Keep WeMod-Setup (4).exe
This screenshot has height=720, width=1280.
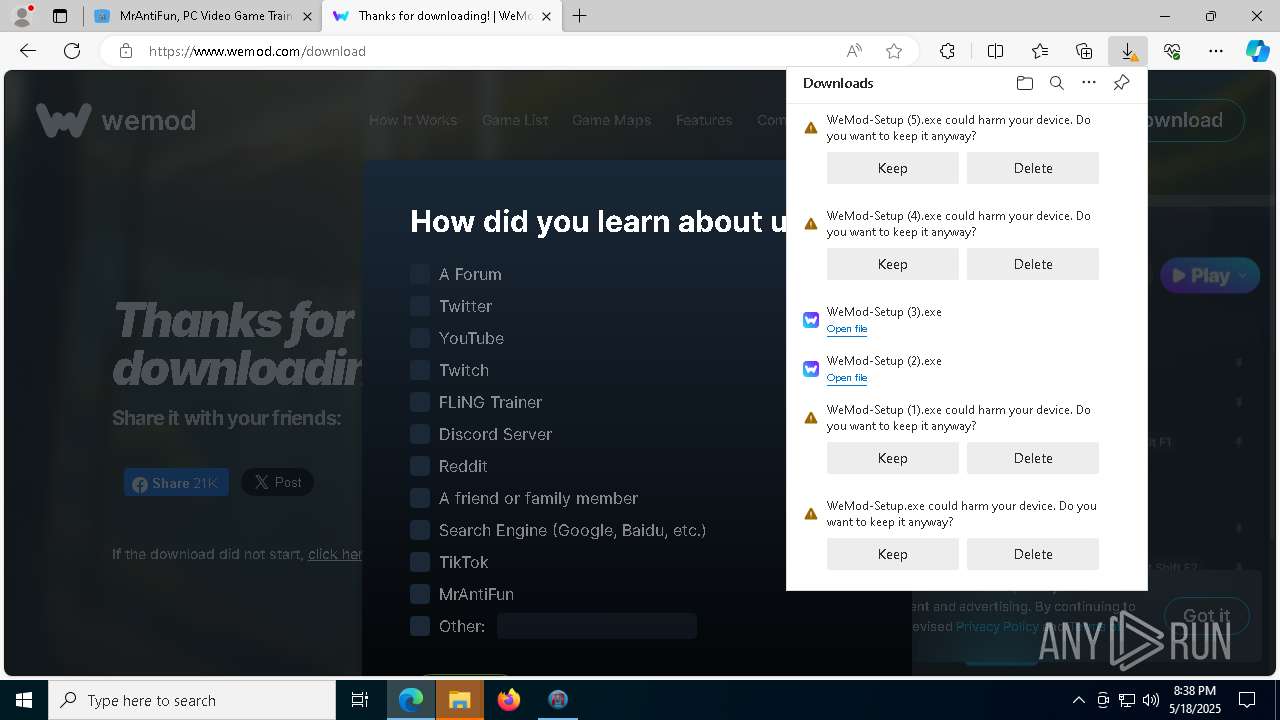[x=893, y=264]
